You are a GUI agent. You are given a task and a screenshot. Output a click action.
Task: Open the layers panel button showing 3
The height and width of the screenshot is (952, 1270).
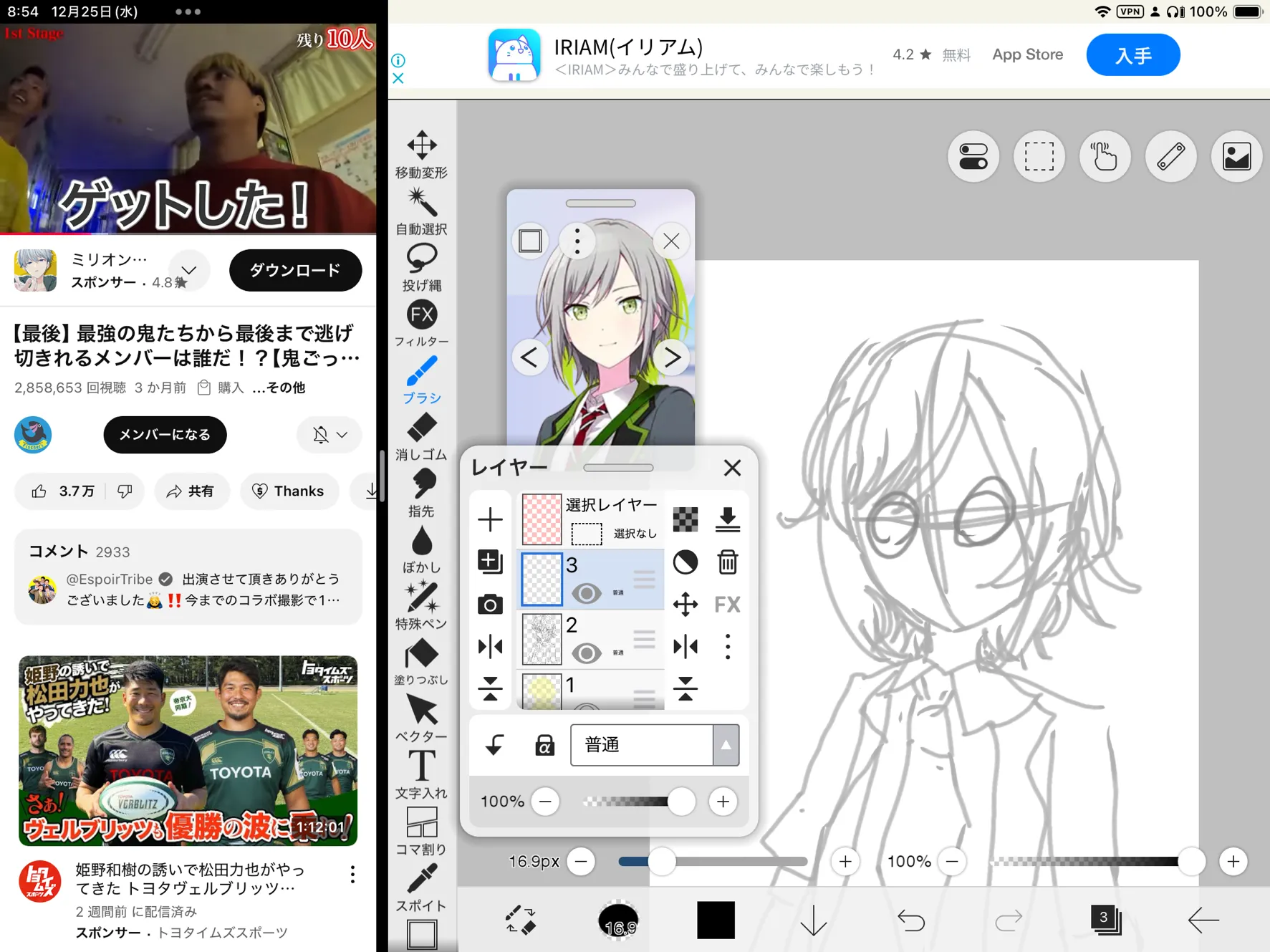pos(1105,920)
